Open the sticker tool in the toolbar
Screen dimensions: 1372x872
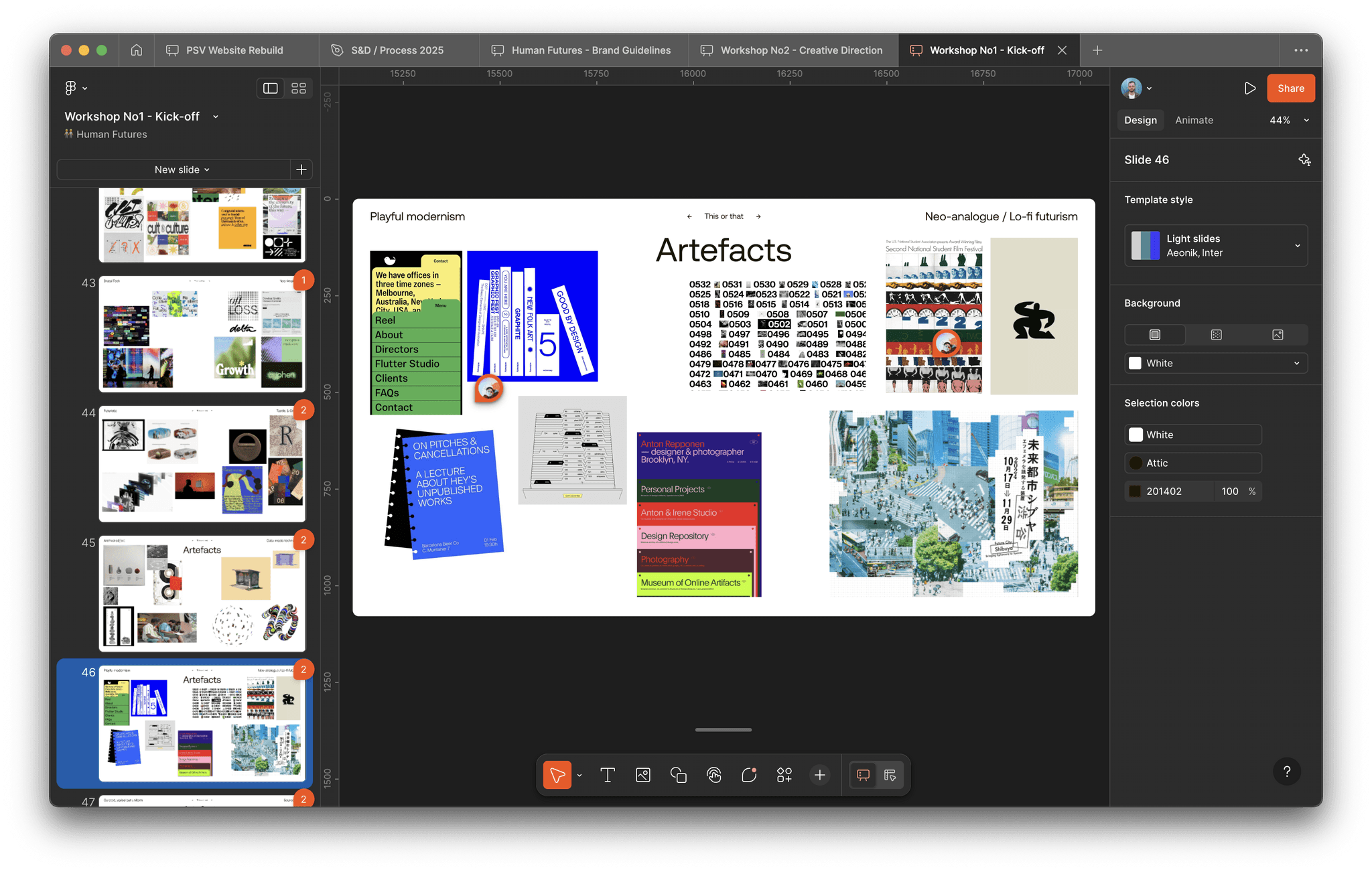[749, 775]
